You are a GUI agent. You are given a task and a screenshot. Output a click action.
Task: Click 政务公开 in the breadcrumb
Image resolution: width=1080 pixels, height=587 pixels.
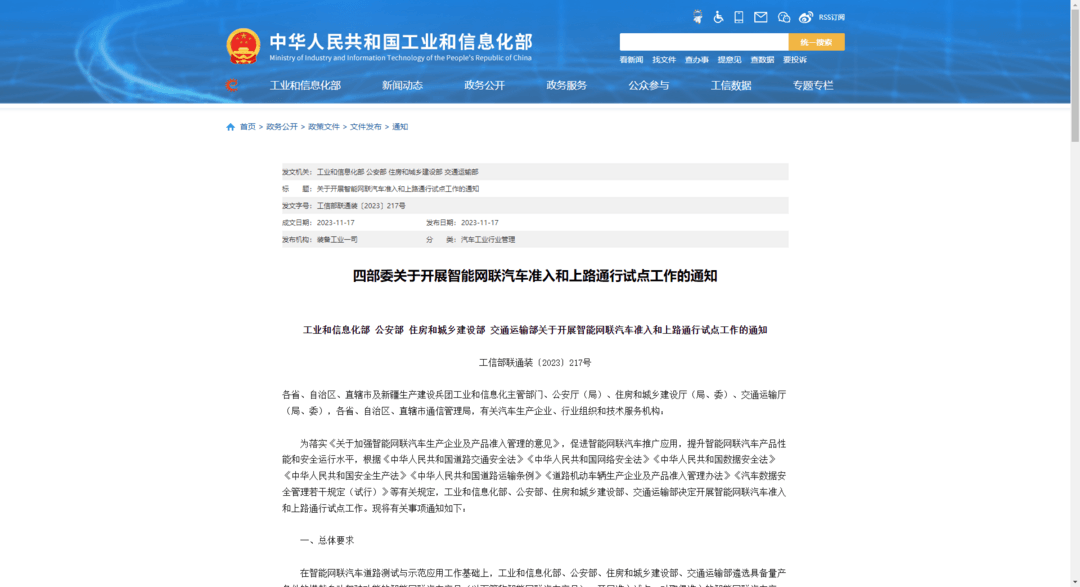pyautogui.click(x=282, y=127)
